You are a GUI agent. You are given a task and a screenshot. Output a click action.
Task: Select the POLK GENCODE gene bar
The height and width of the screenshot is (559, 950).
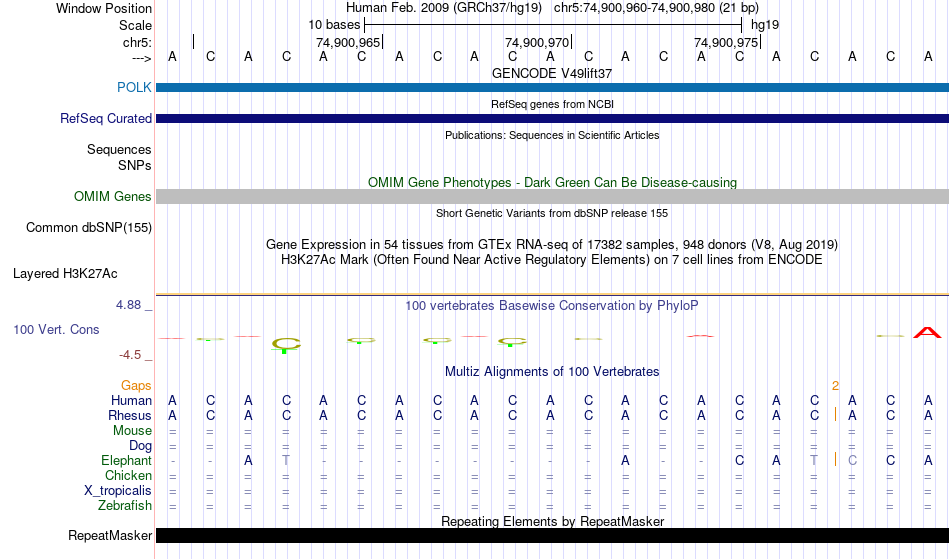552,88
